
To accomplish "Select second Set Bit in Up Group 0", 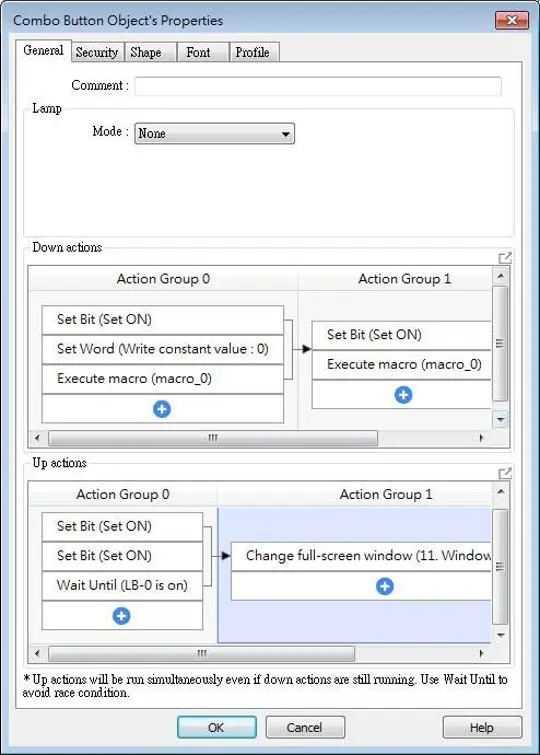I will (122, 556).
